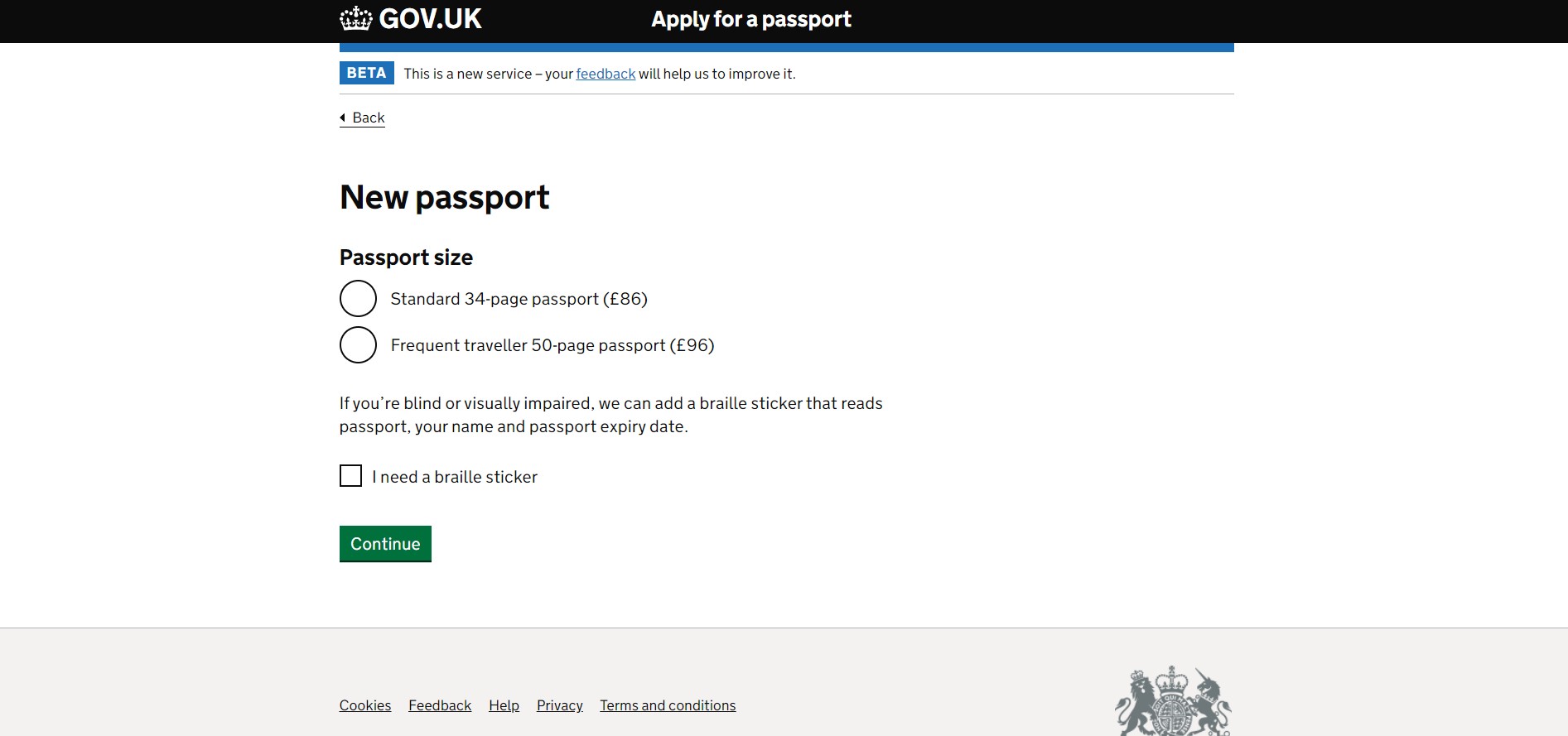
Task: Click the back arrow triangle icon
Action: click(343, 118)
